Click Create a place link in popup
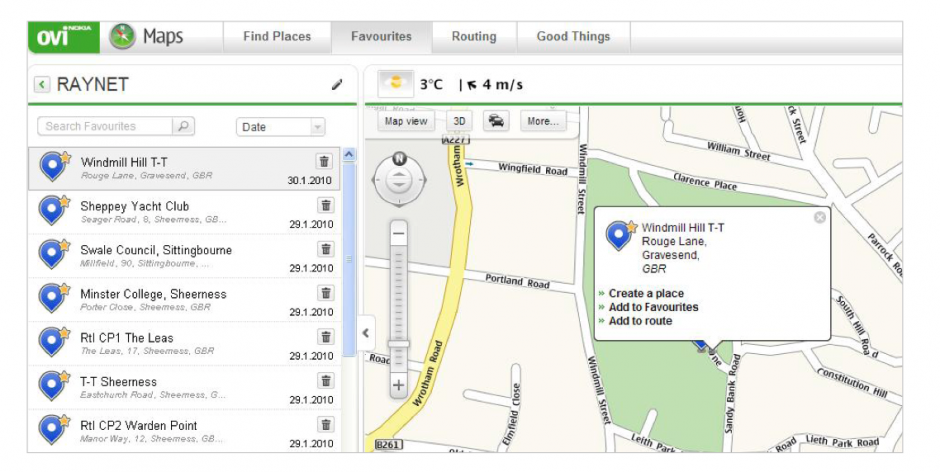940x472 pixels. (x=646, y=293)
